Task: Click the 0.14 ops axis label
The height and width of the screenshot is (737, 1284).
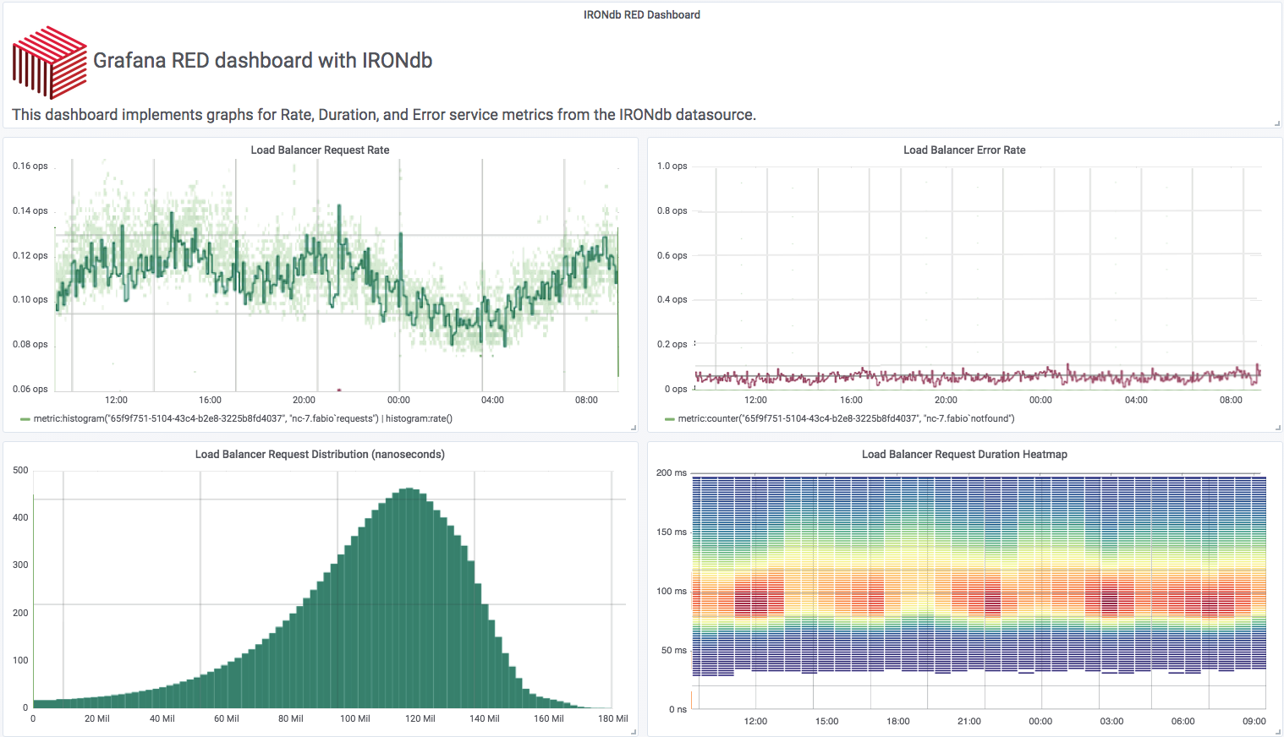Action: coord(30,211)
